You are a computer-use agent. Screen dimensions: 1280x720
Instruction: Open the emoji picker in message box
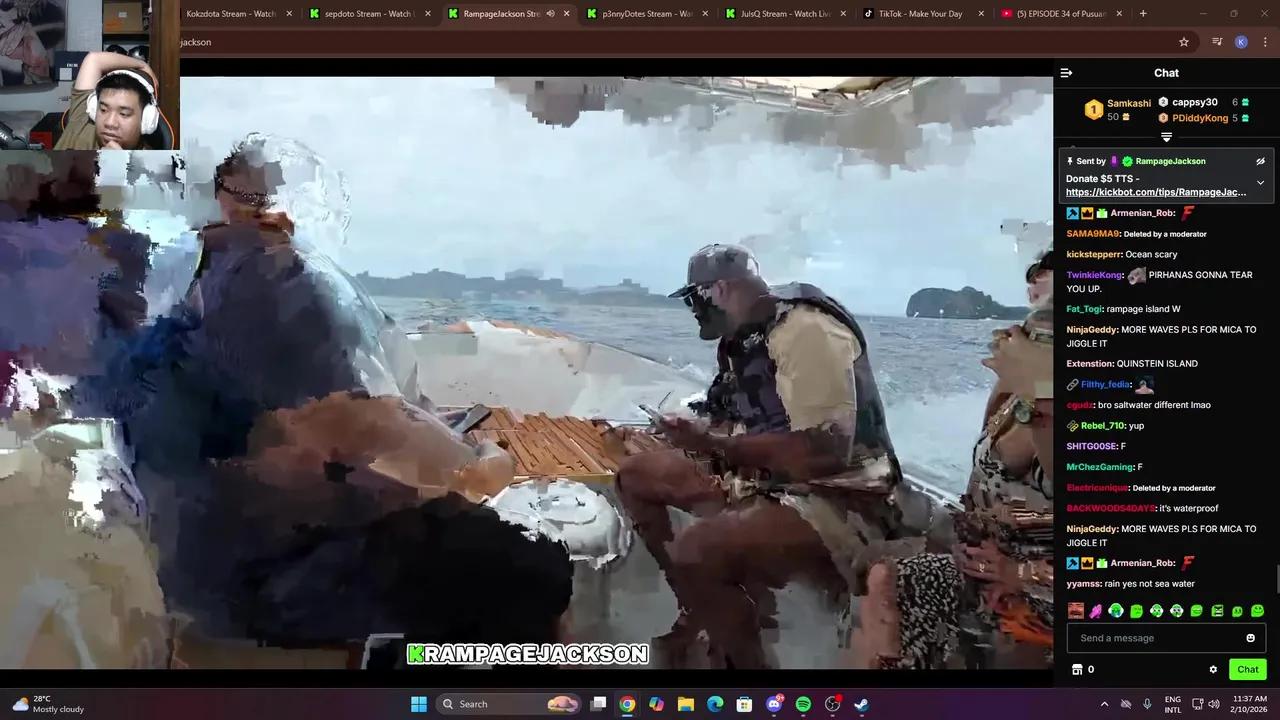(x=1250, y=638)
